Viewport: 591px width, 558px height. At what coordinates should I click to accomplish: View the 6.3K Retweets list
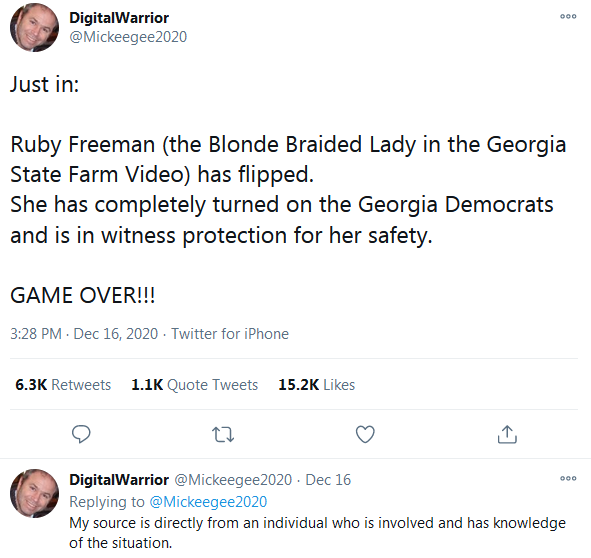63,385
